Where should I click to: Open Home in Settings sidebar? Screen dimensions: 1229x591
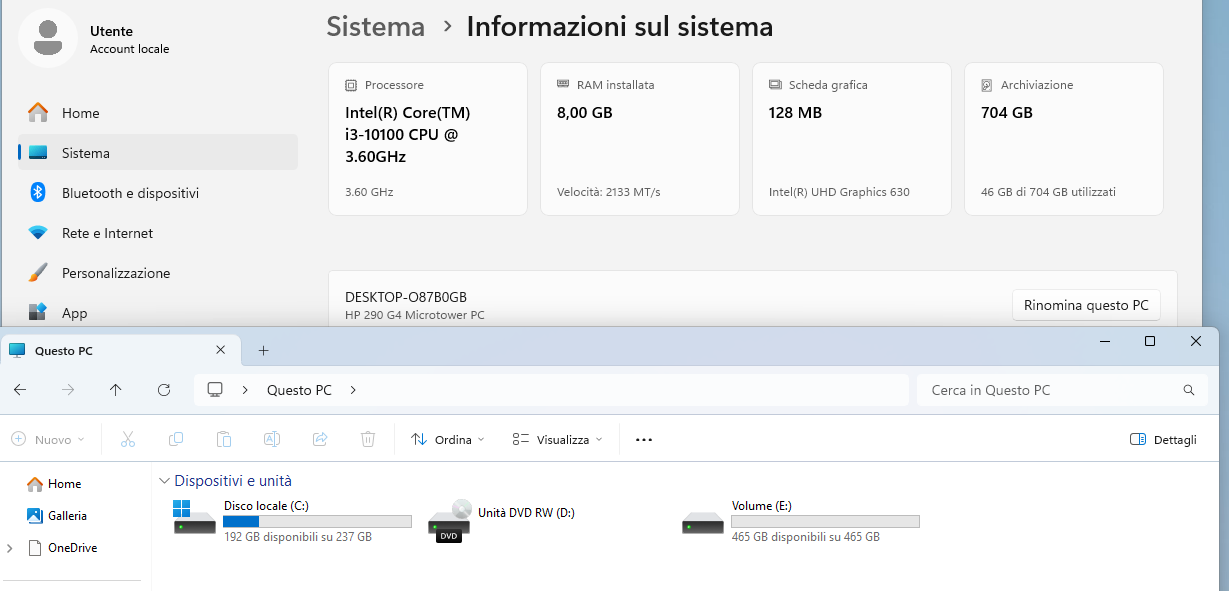pos(158,113)
